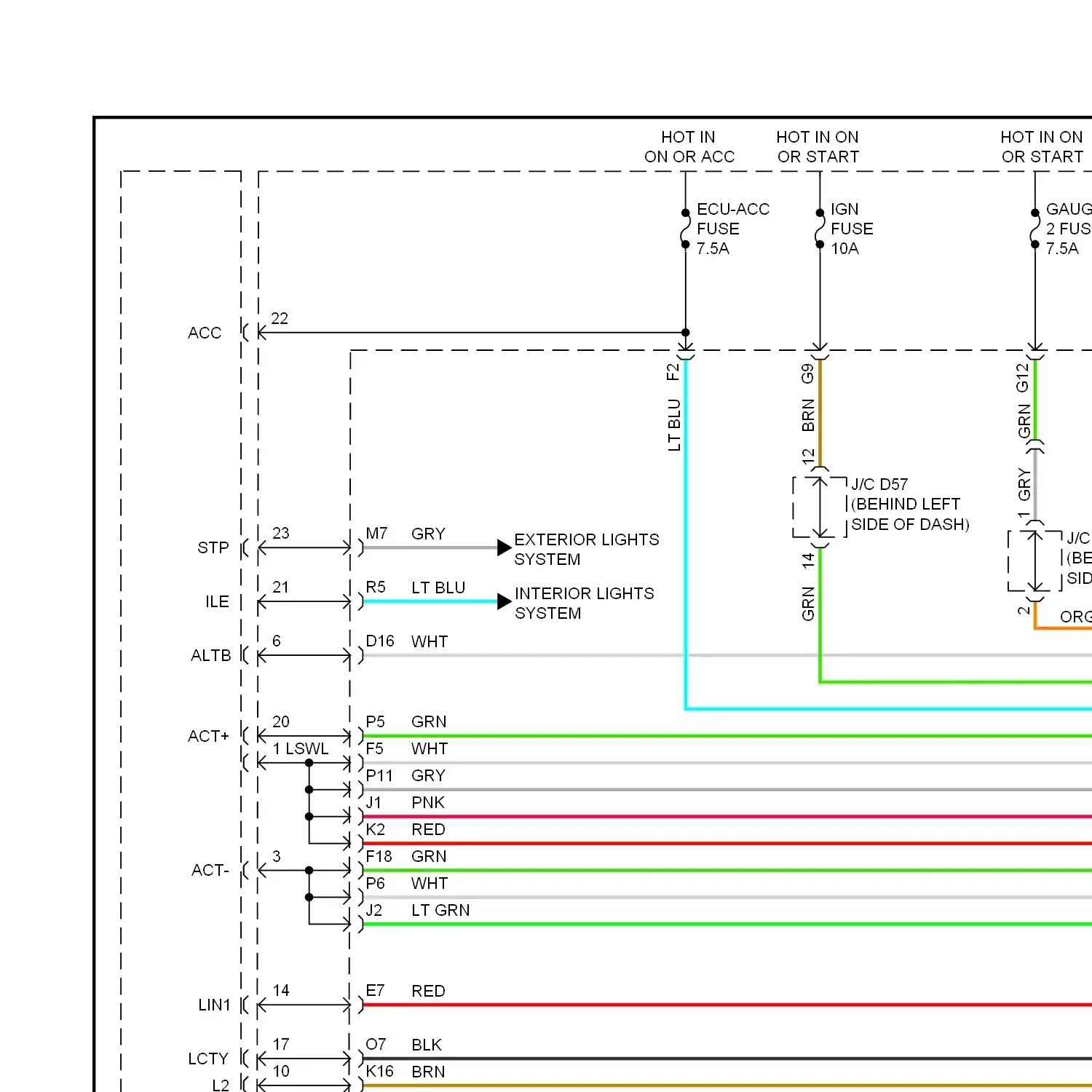Click the vertical G9 connector label
The width and height of the screenshot is (1092, 1092).
807,373
